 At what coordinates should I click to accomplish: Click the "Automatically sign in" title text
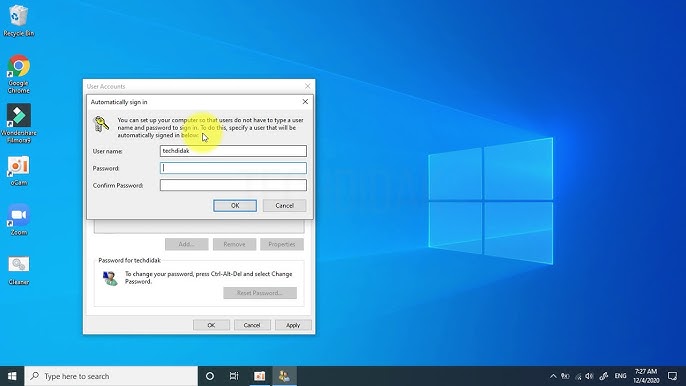[x=119, y=102]
